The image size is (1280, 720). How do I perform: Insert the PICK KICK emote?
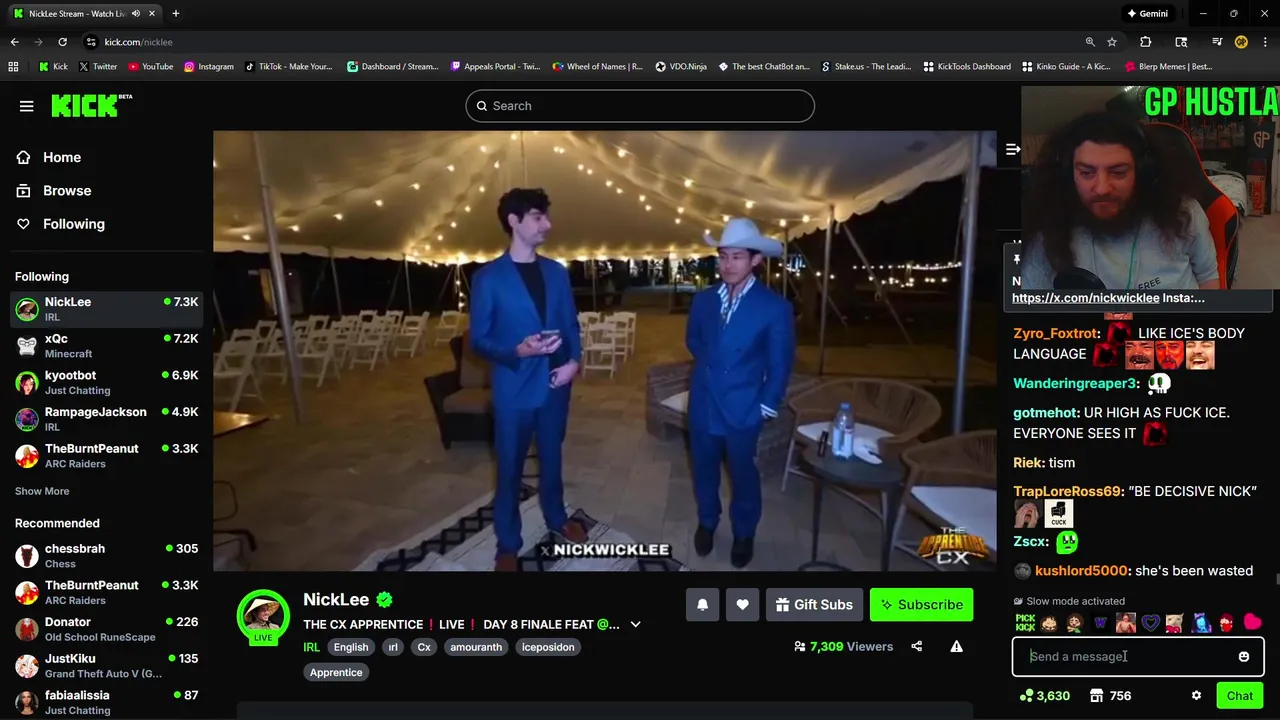click(1025, 623)
